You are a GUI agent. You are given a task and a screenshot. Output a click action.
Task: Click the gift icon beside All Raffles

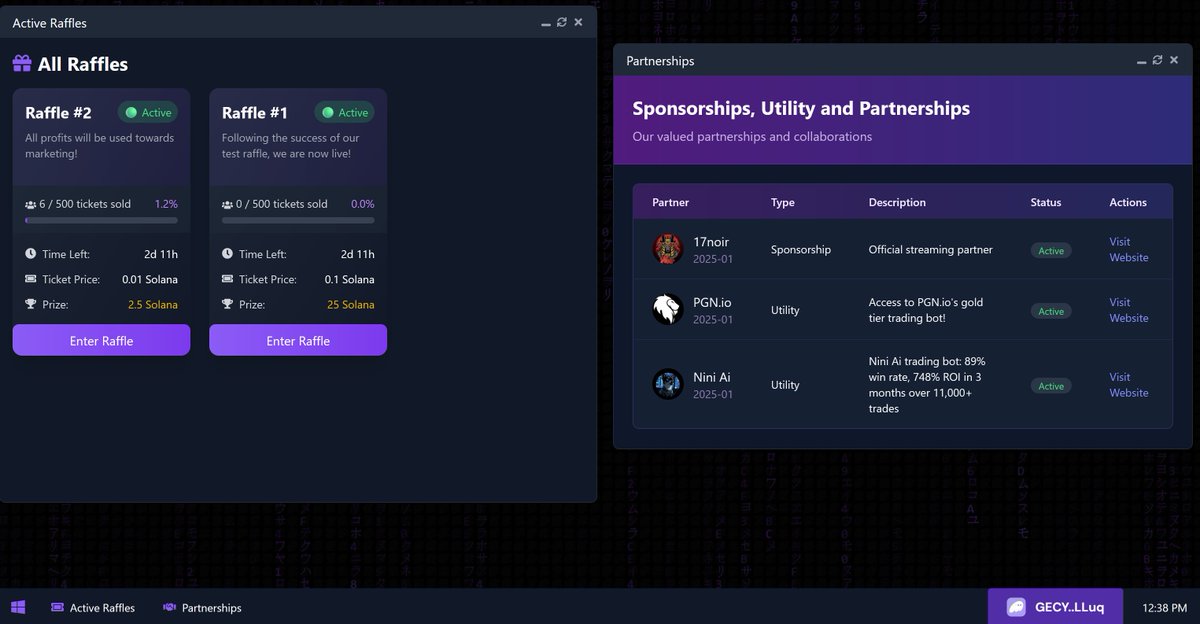pyautogui.click(x=22, y=64)
